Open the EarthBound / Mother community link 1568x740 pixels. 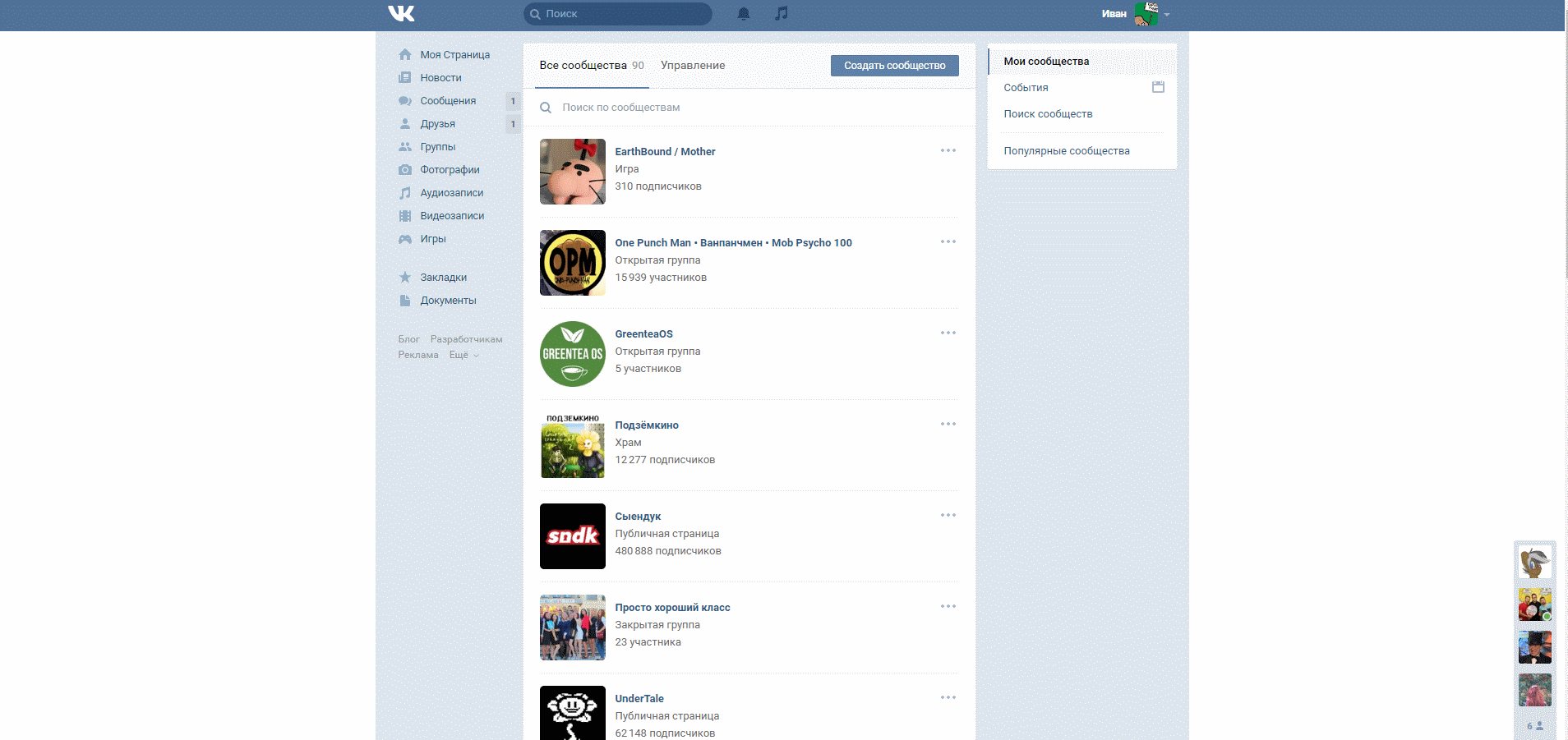665,152
